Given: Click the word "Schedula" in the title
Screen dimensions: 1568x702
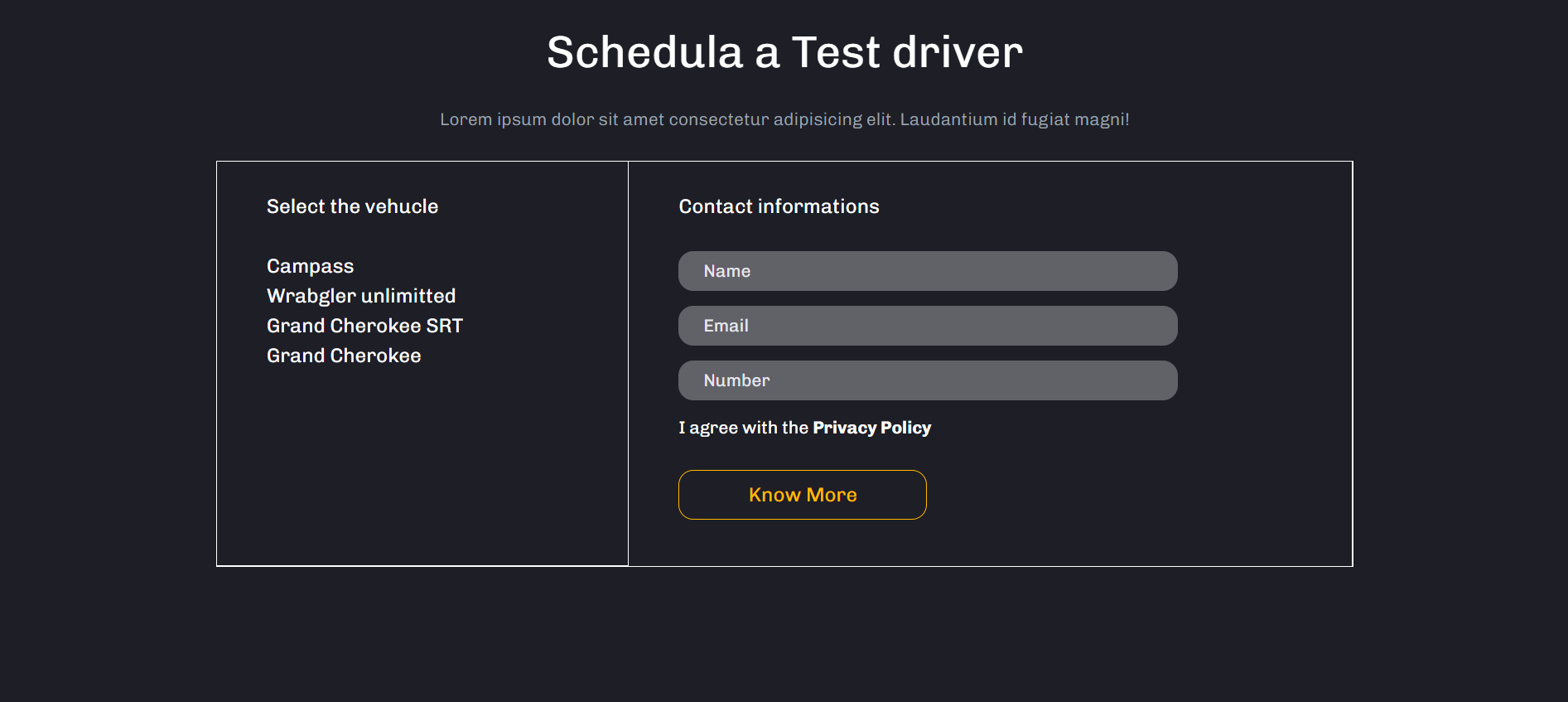Looking at the screenshot, I should tap(644, 52).
